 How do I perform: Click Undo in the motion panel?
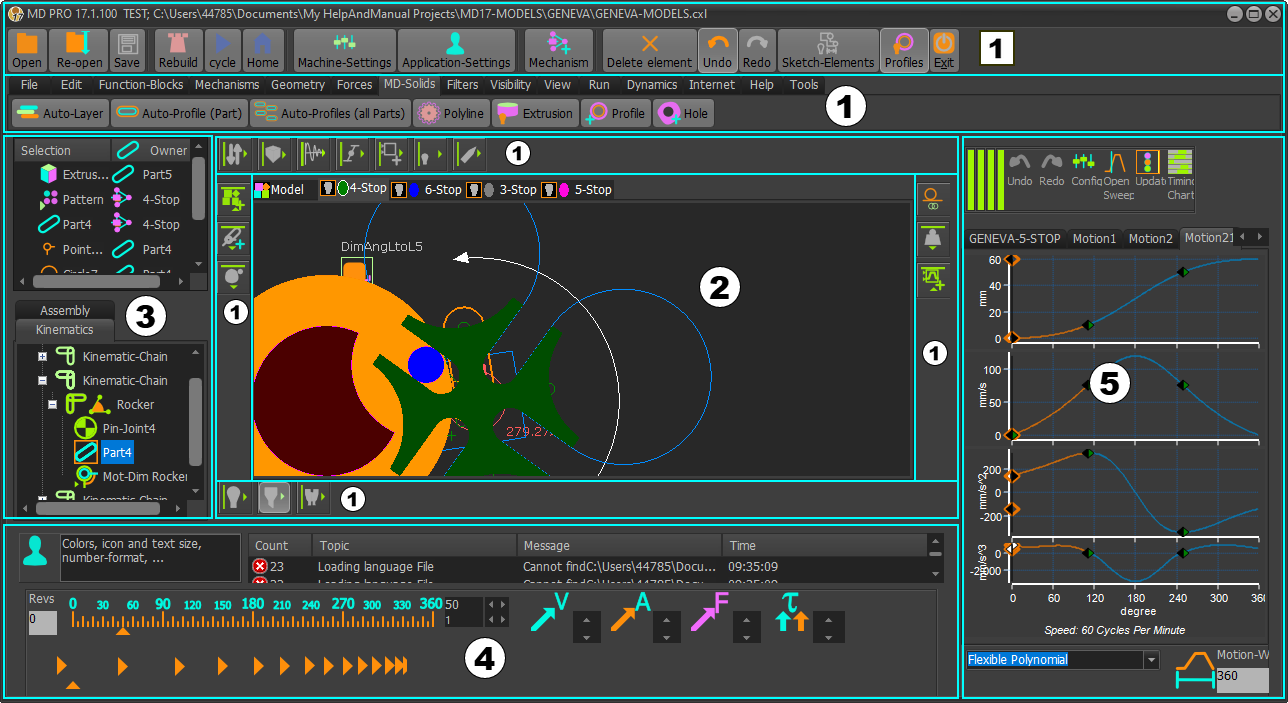click(1020, 172)
